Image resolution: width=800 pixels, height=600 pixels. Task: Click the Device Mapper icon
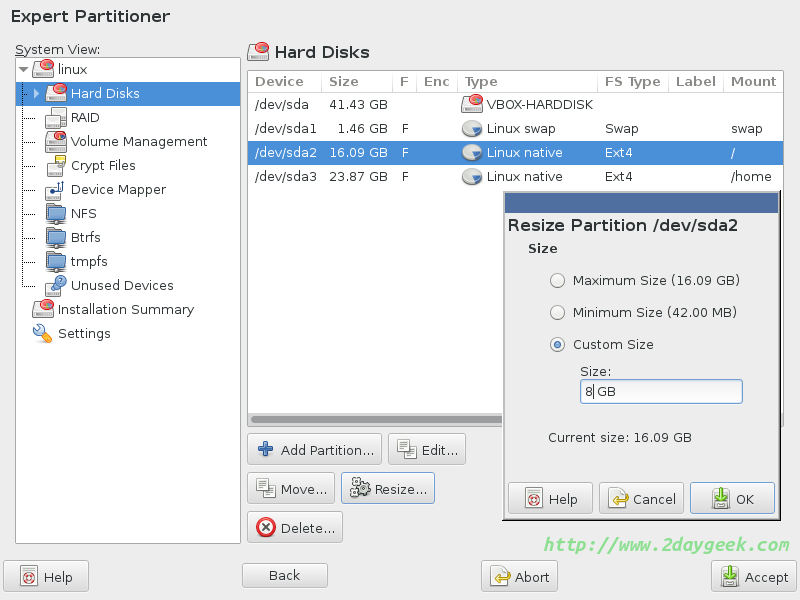55,190
